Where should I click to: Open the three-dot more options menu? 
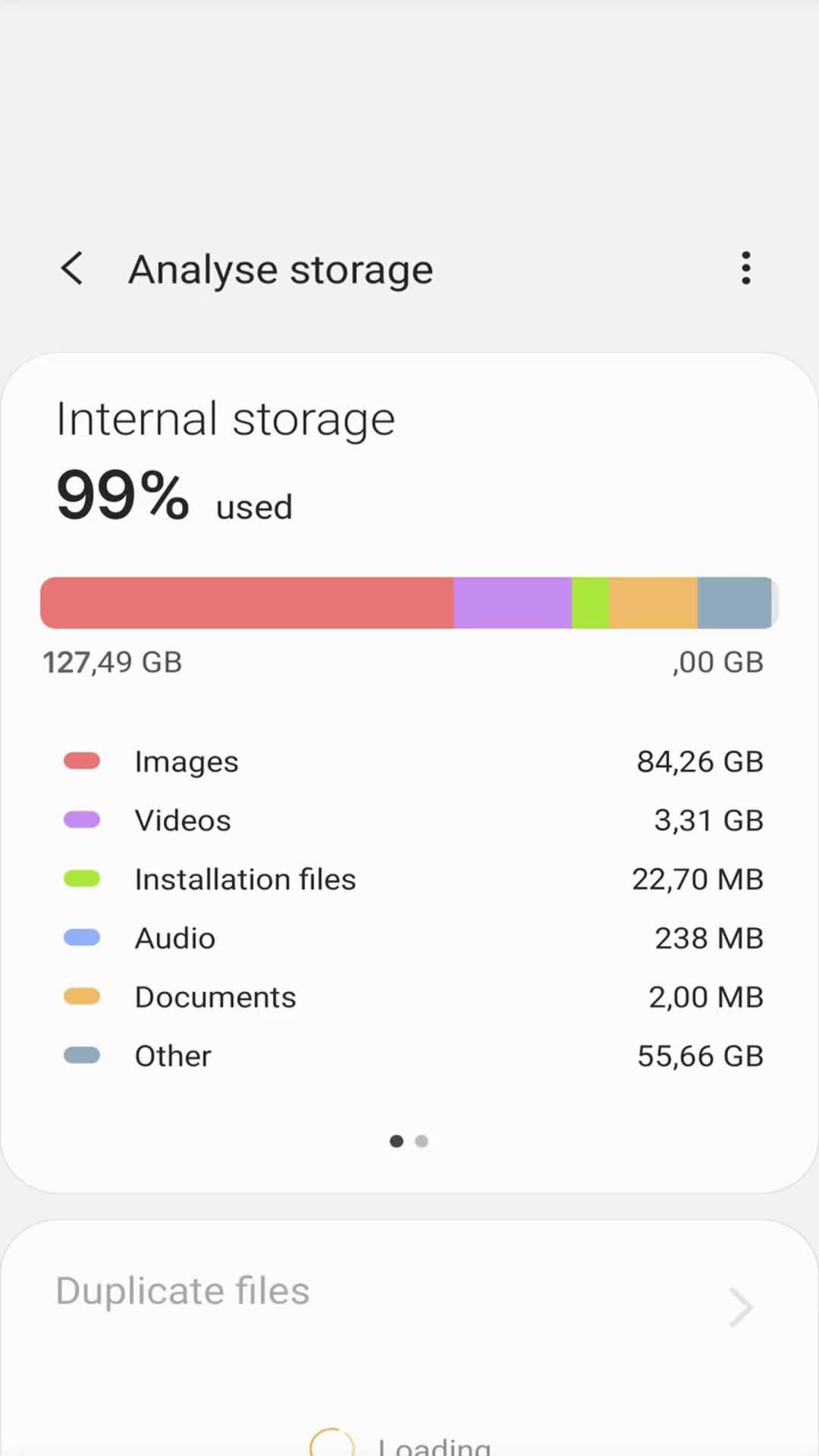point(746,268)
